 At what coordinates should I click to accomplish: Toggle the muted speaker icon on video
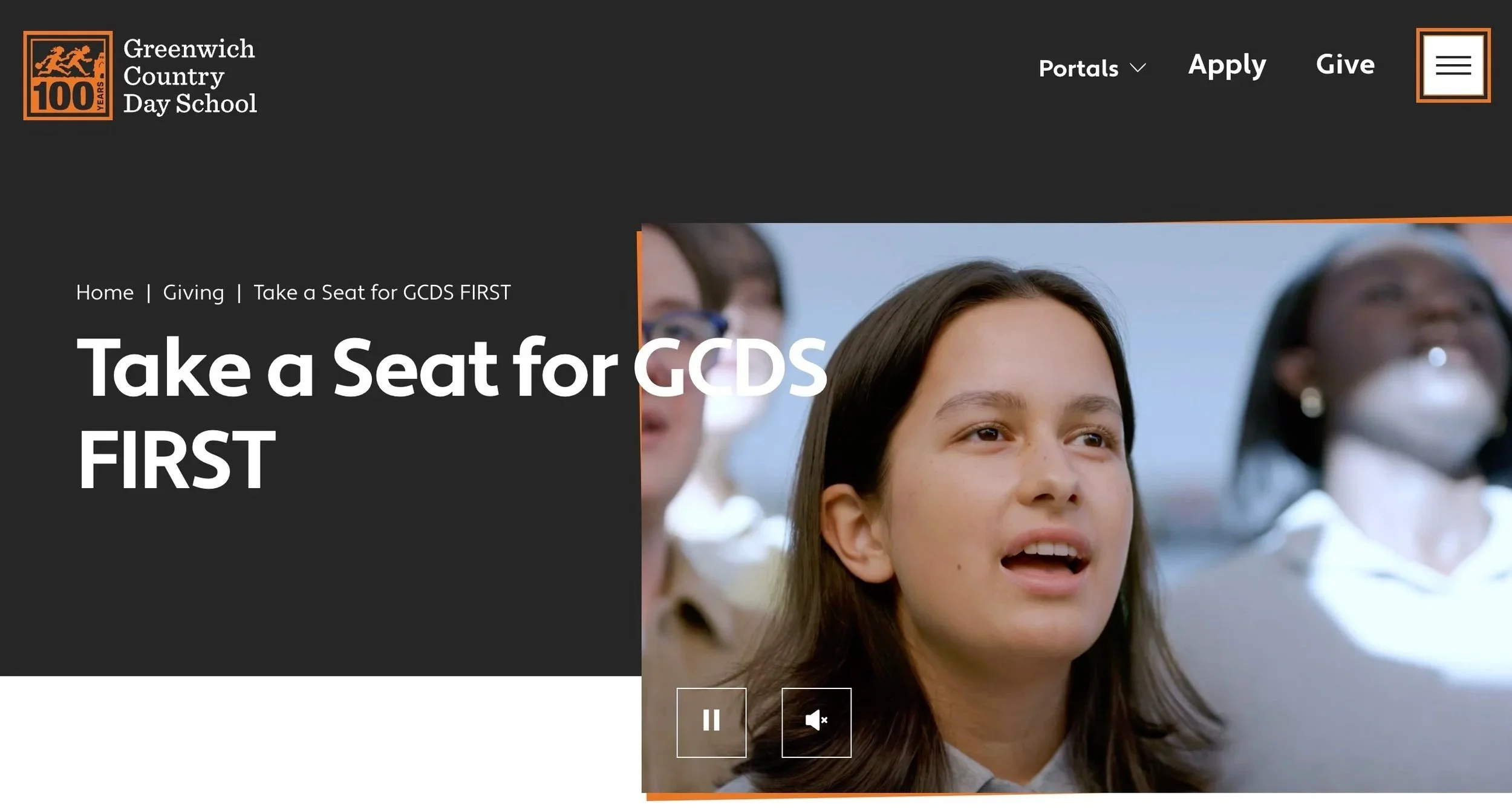click(x=816, y=722)
